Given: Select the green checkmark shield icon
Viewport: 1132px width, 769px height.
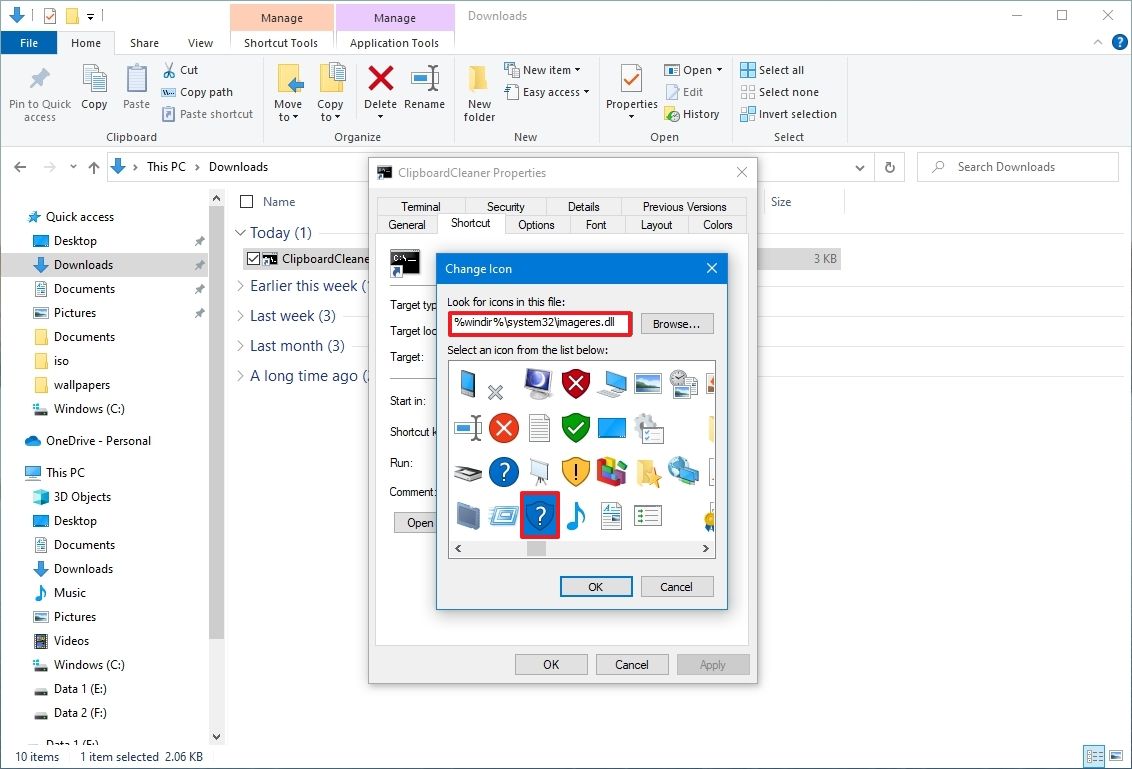Looking at the screenshot, I should coord(576,428).
